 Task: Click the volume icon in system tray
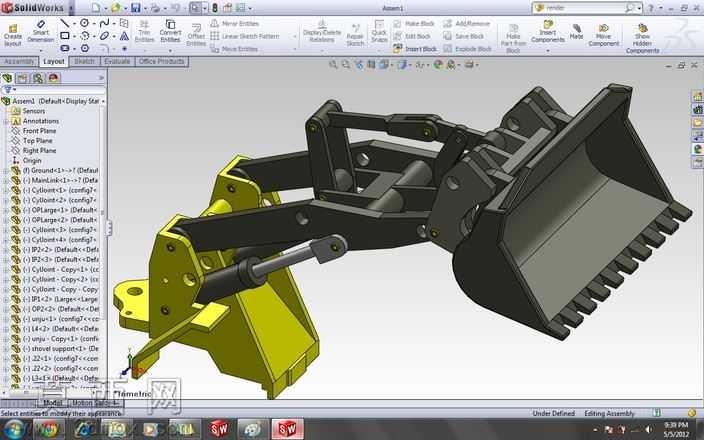point(648,429)
